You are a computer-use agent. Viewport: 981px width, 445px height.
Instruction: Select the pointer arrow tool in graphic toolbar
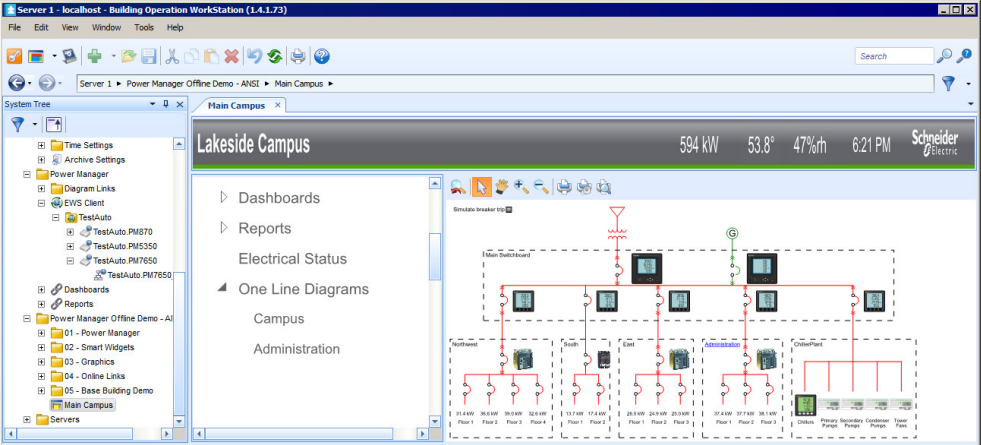(x=480, y=186)
